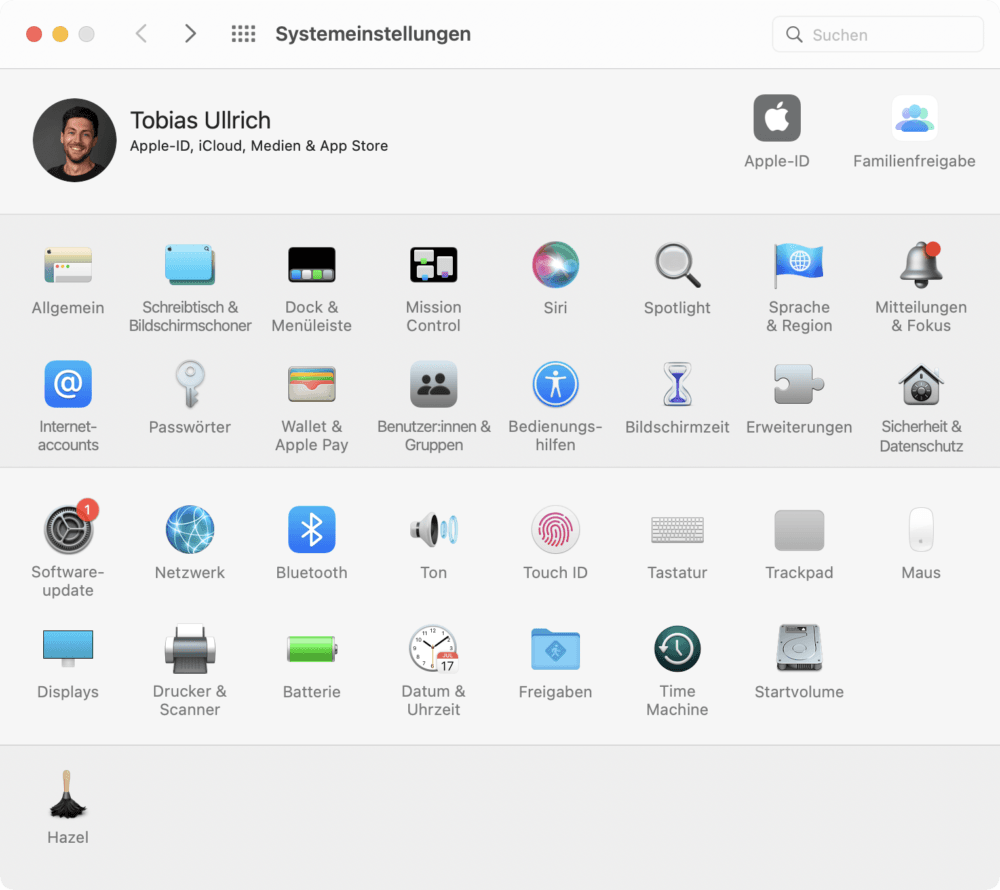Open Wallet & Apple Pay settings
Image resolution: width=1000 pixels, height=890 pixels.
[312, 384]
